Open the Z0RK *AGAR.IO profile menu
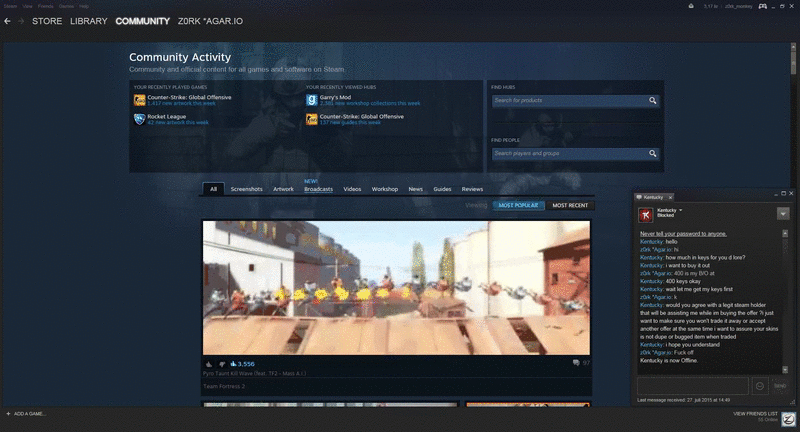 (210, 21)
